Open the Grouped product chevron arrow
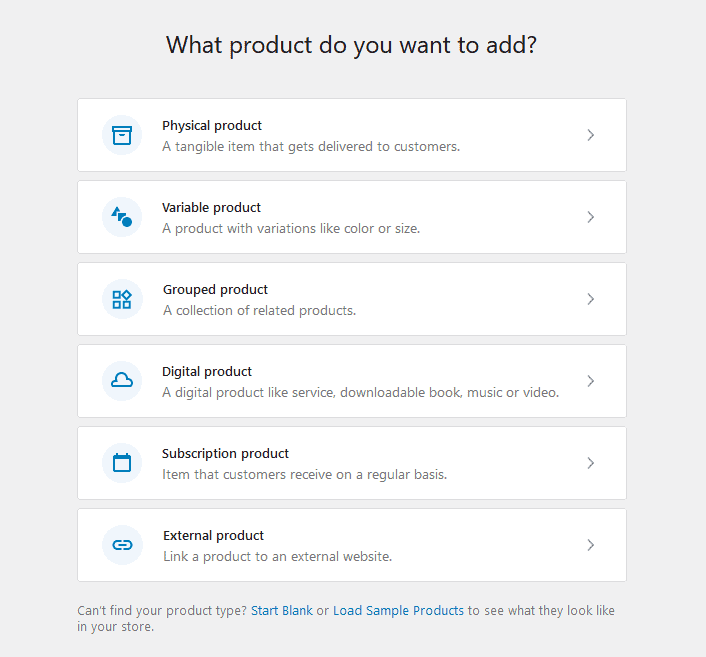The image size is (706, 657). [591, 299]
